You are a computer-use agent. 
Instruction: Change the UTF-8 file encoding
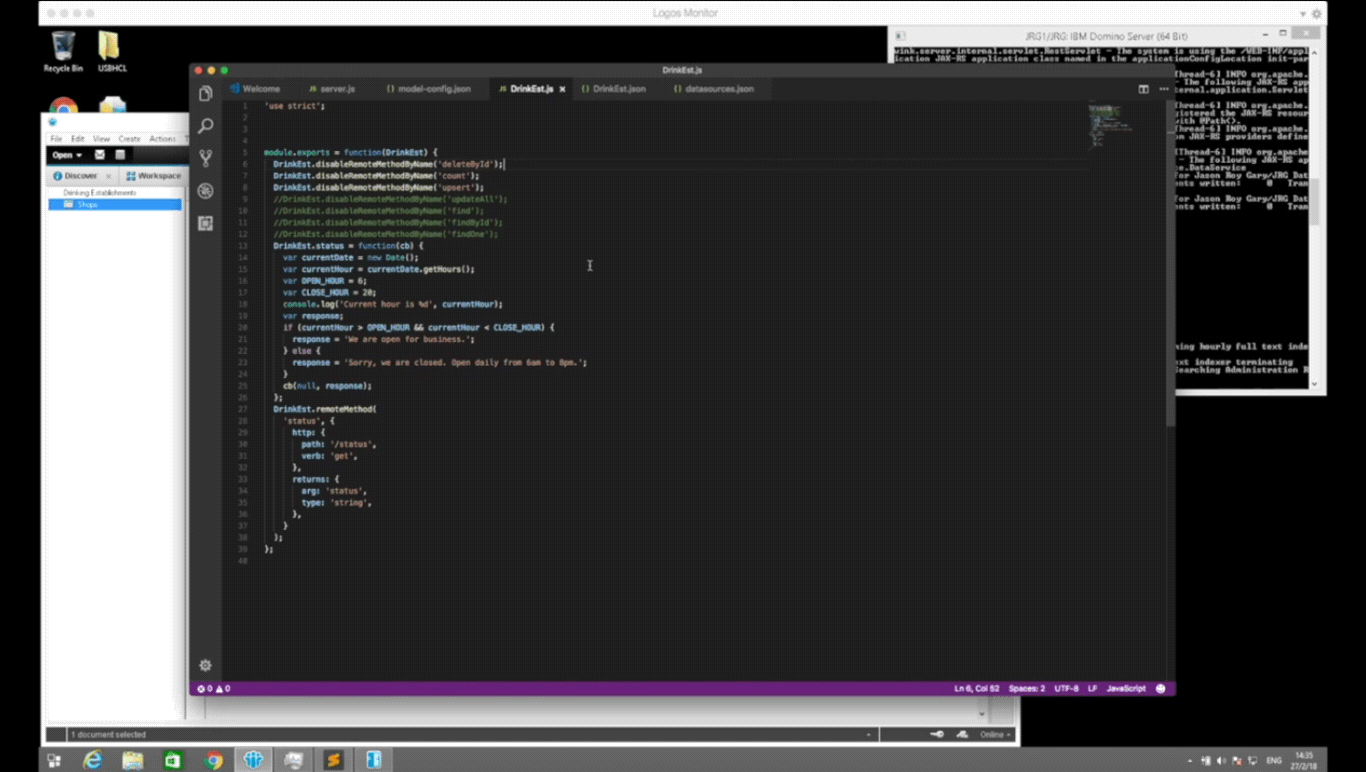click(1066, 689)
